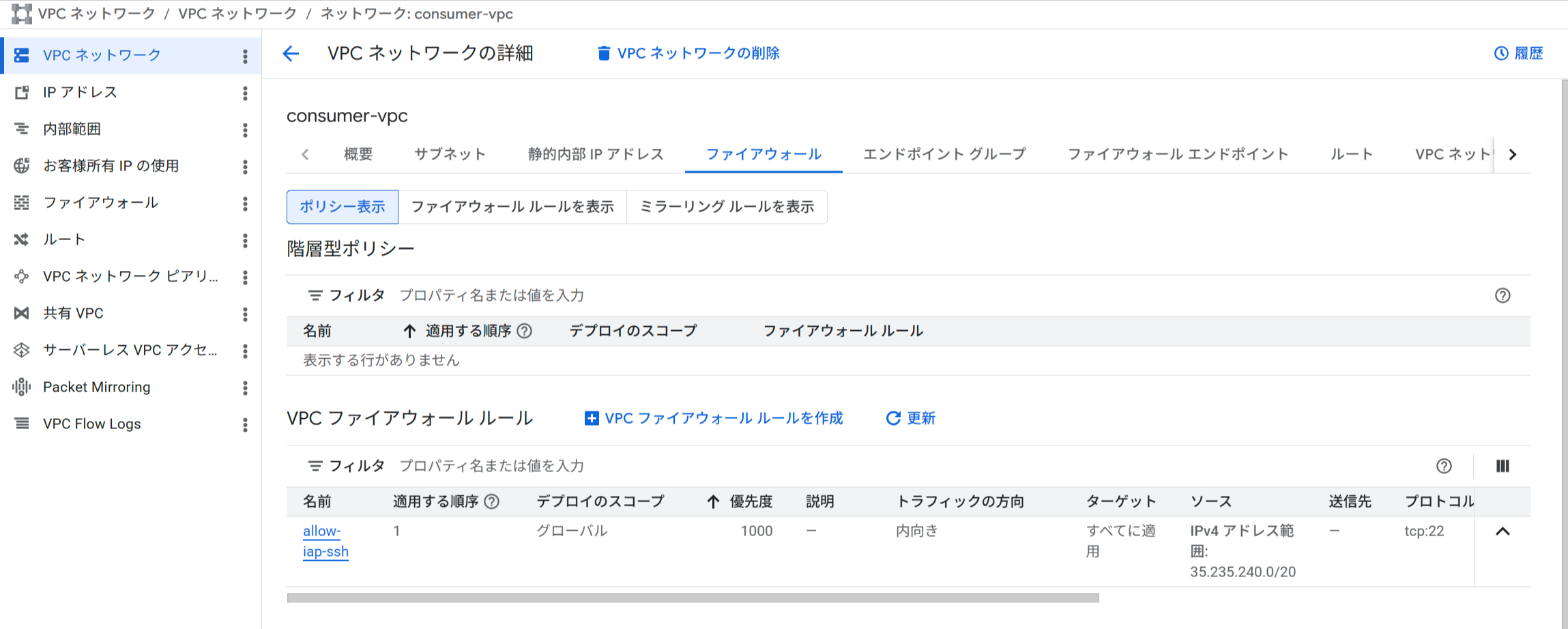Click help icon beside 適用する順序 in rules table
Image resolution: width=1568 pixels, height=629 pixels.
(491, 501)
